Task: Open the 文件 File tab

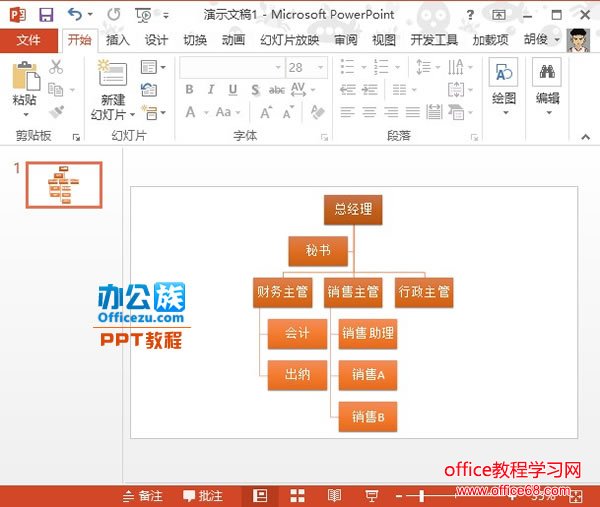Action: pos(29,40)
